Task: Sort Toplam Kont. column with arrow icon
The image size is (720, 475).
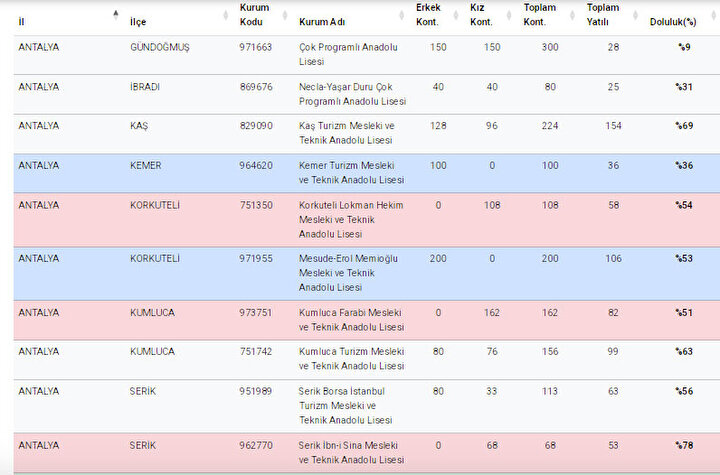Action: click(x=572, y=15)
